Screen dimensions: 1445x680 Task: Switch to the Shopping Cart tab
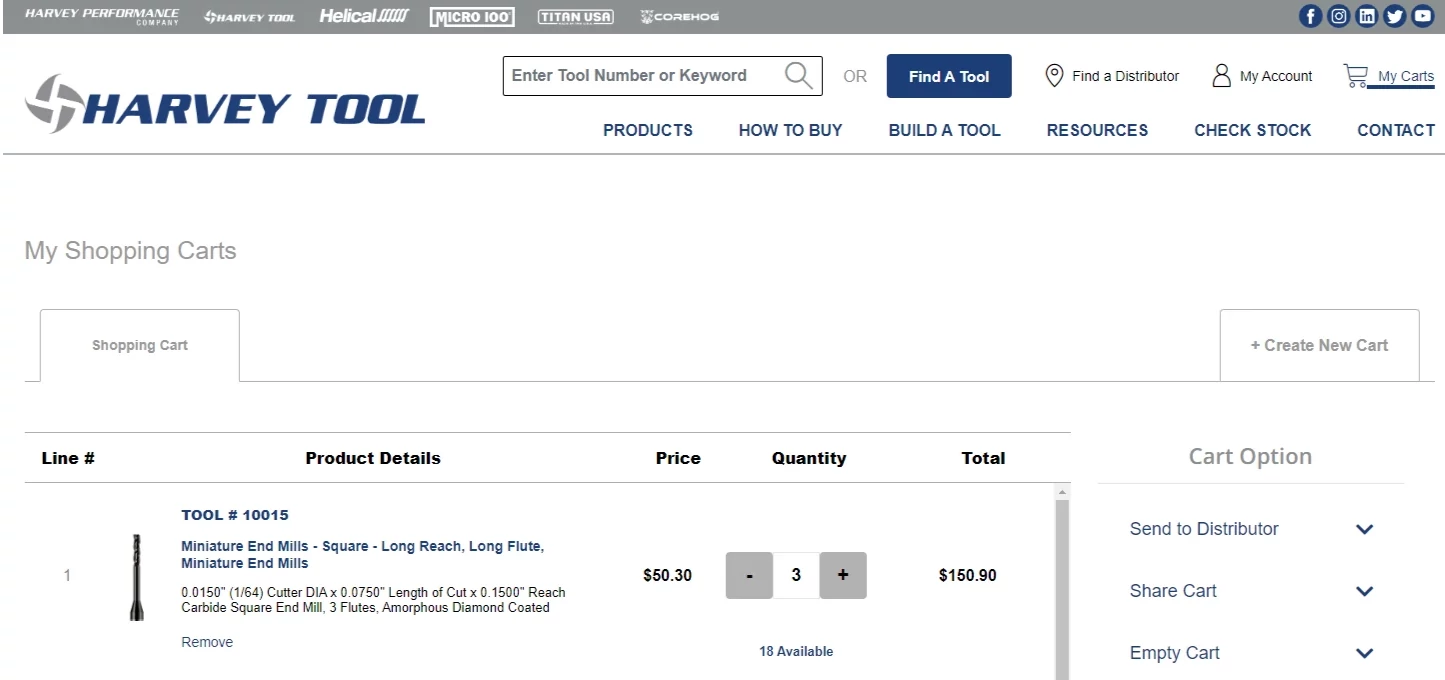[139, 344]
